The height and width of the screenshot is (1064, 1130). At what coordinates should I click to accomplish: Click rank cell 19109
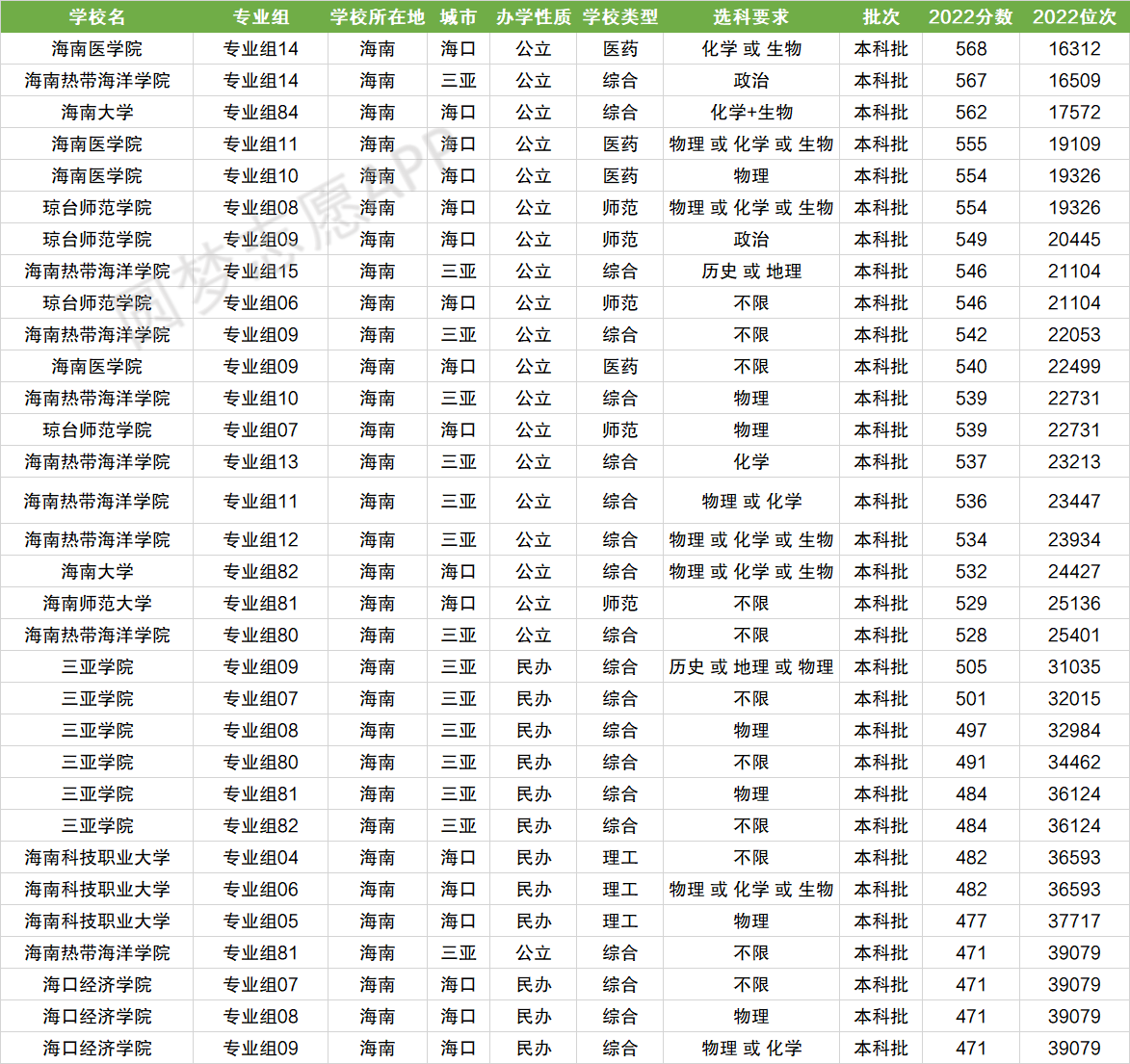point(1074,144)
